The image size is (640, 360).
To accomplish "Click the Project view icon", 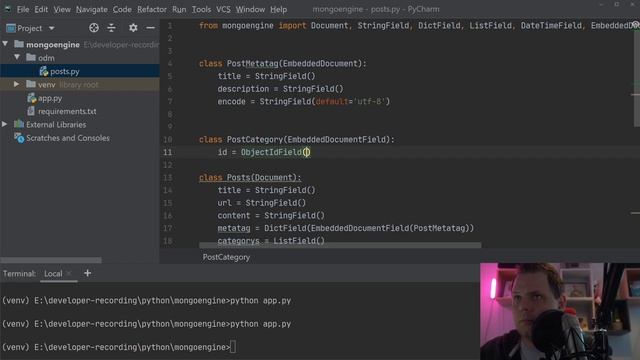I will coord(11,28).
